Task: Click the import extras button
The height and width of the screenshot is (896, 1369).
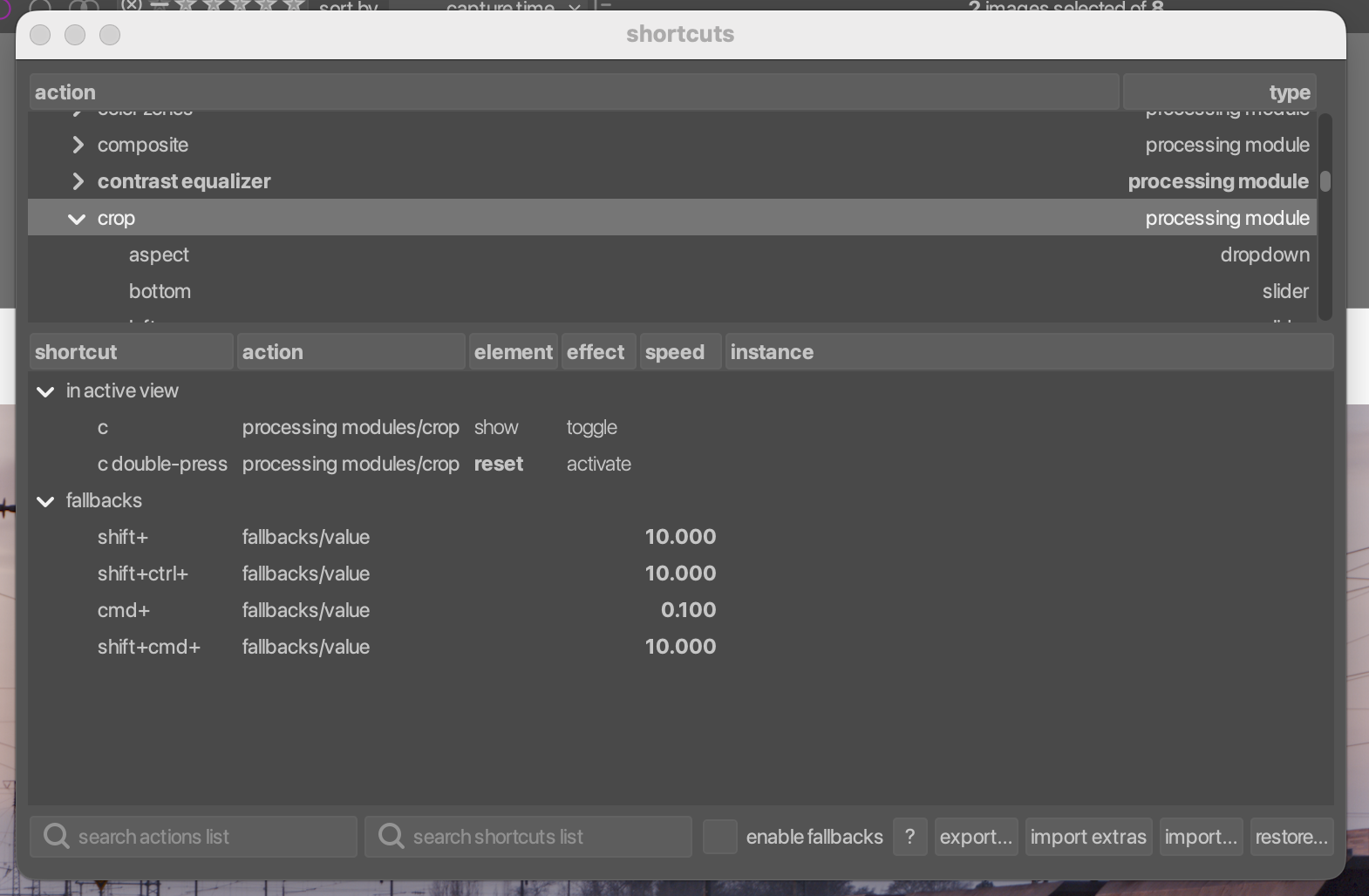Action: click(x=1088, y=837)
